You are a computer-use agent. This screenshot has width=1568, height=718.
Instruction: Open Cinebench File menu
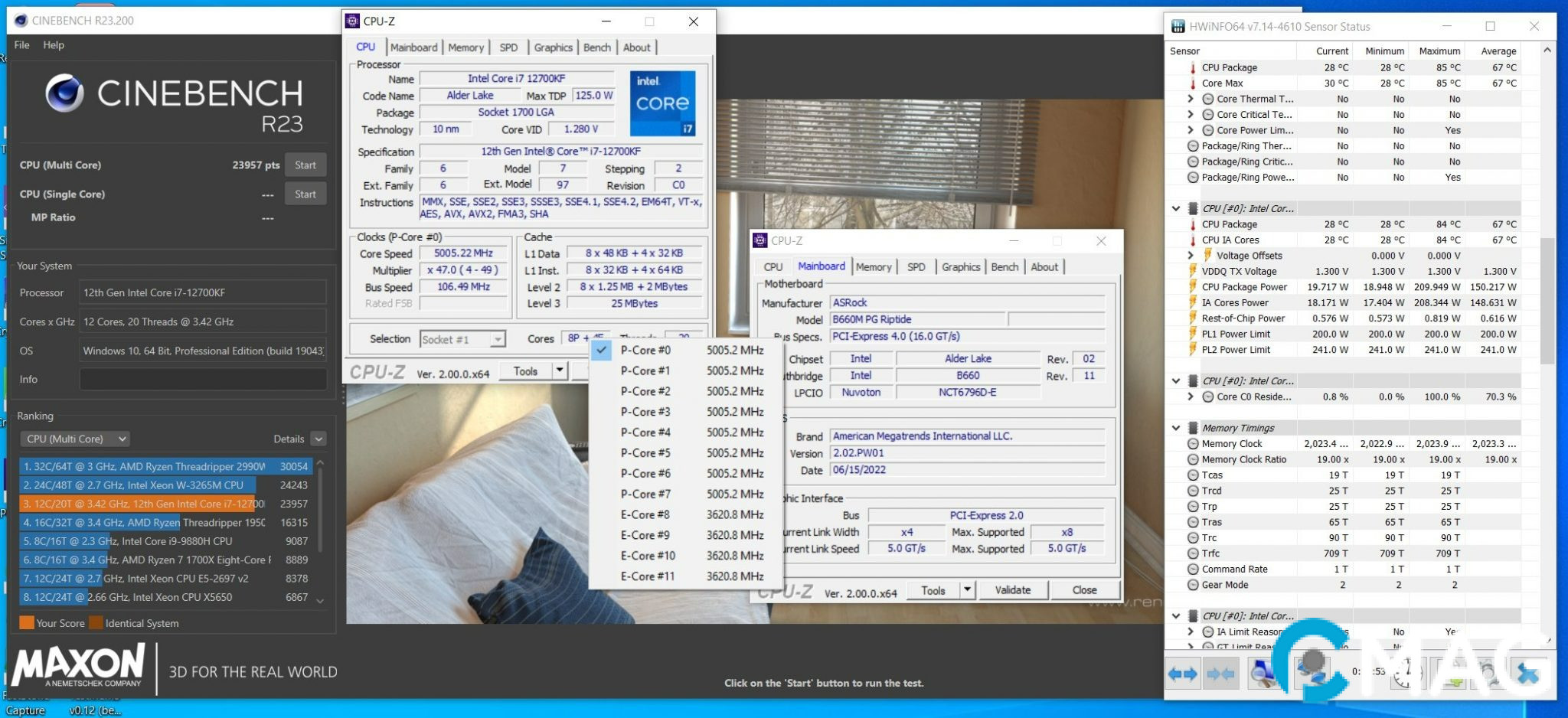[x=21, y=45]
